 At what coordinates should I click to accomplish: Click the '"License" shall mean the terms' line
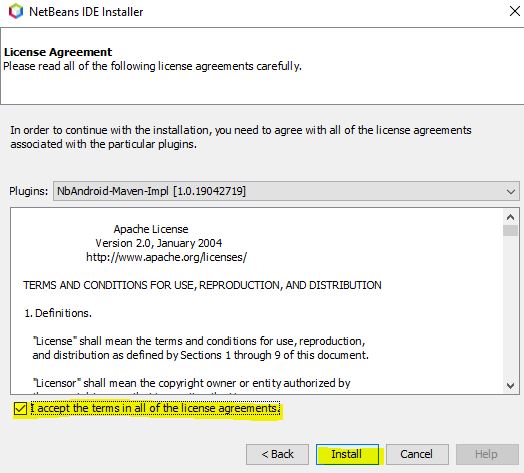click(199, 341)
